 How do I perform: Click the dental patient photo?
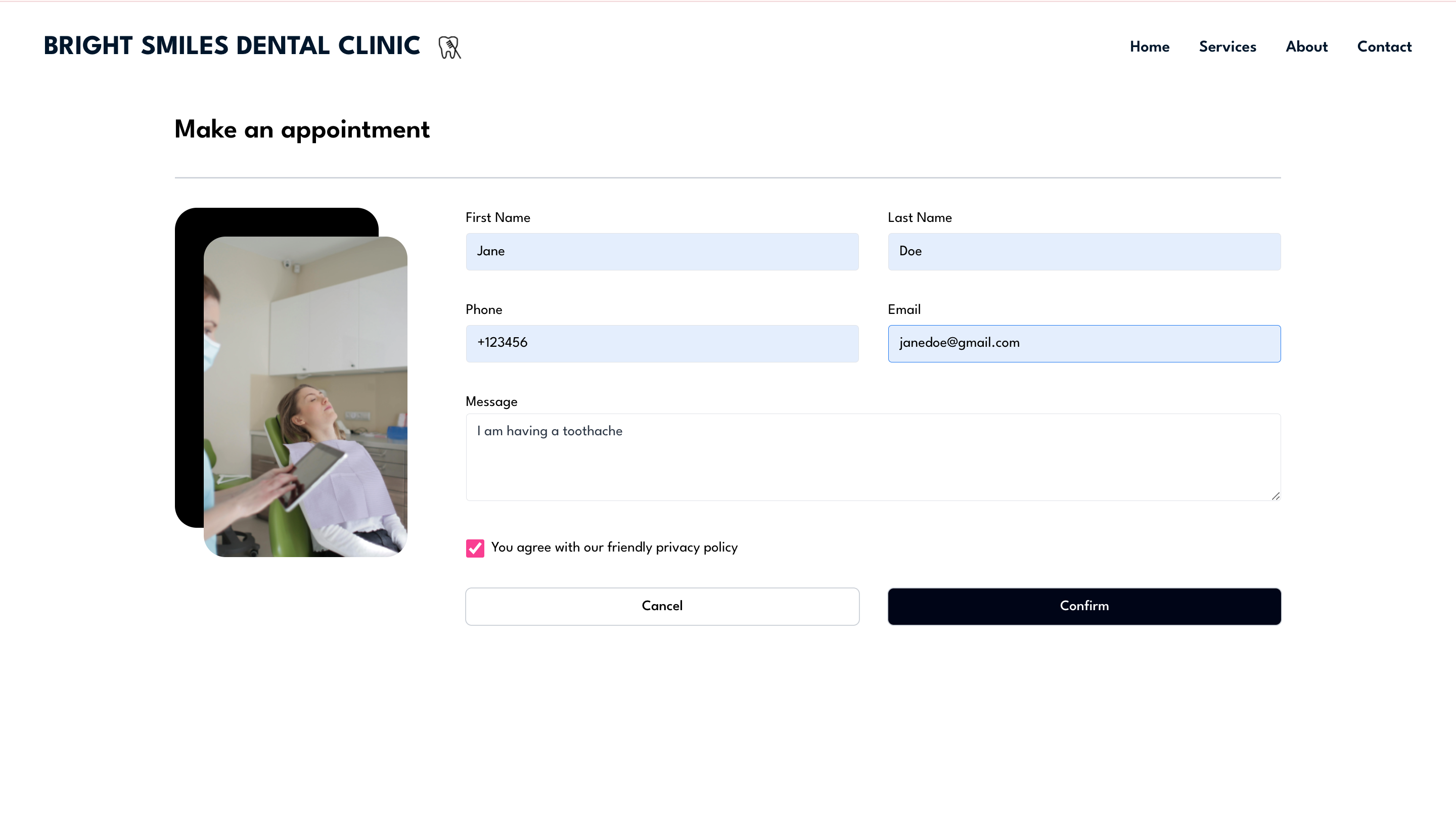tap(305, 396)
